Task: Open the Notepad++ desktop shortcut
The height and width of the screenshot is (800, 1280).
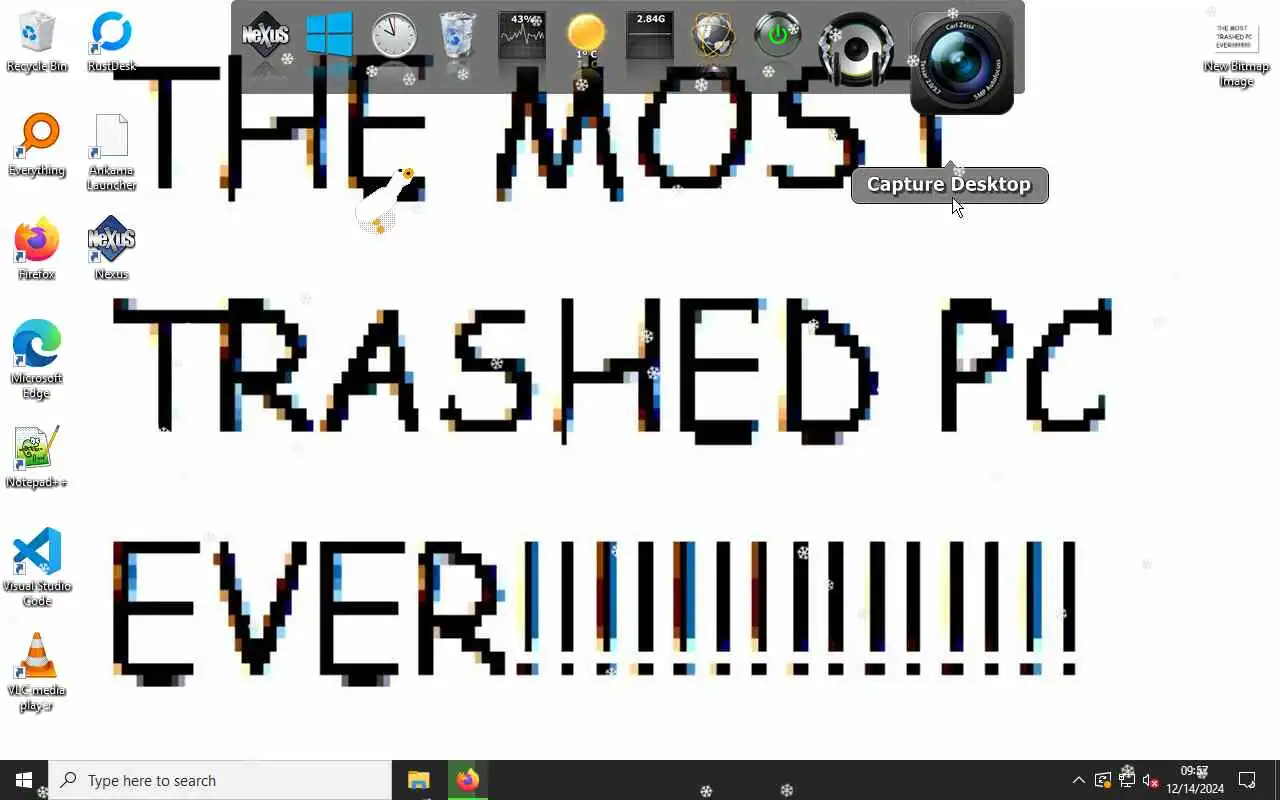Action: [37, 457]
